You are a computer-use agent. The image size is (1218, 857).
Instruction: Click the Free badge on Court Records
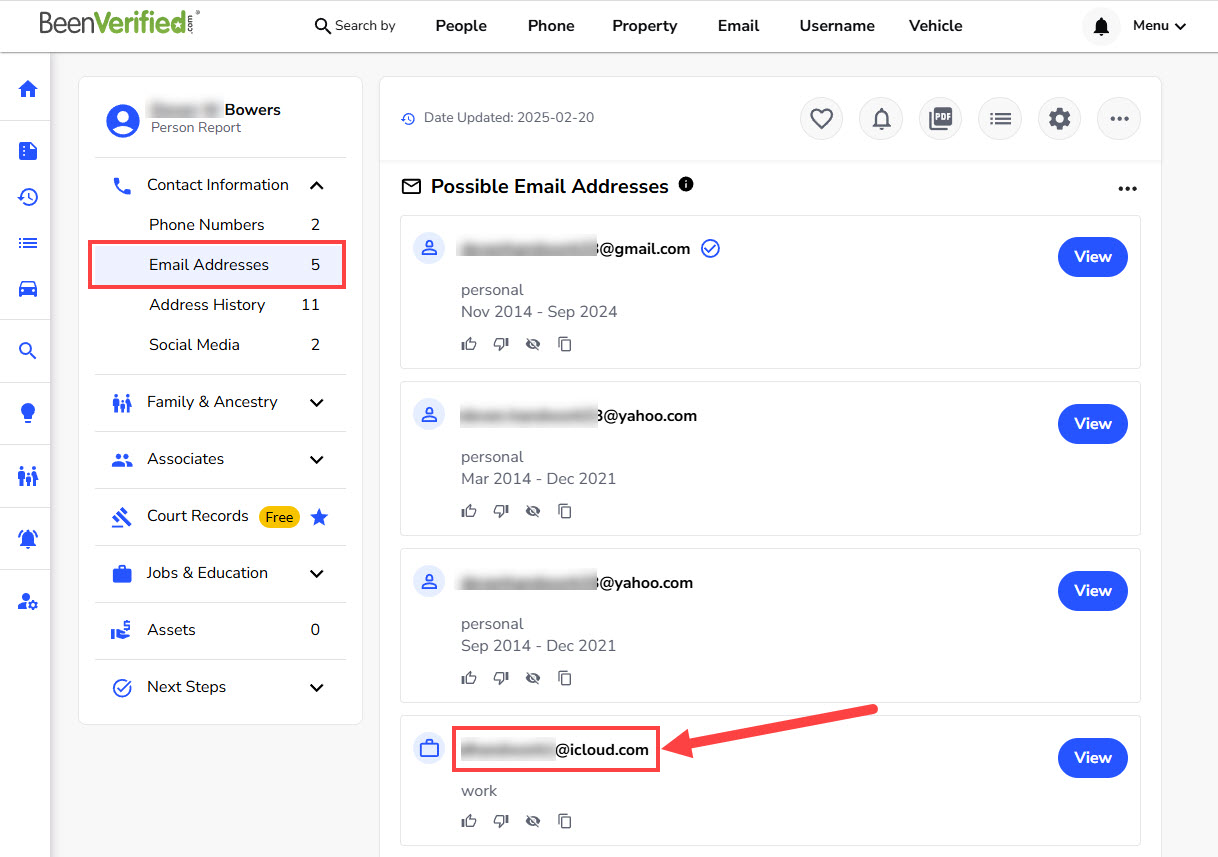click(x=279, y=517)
